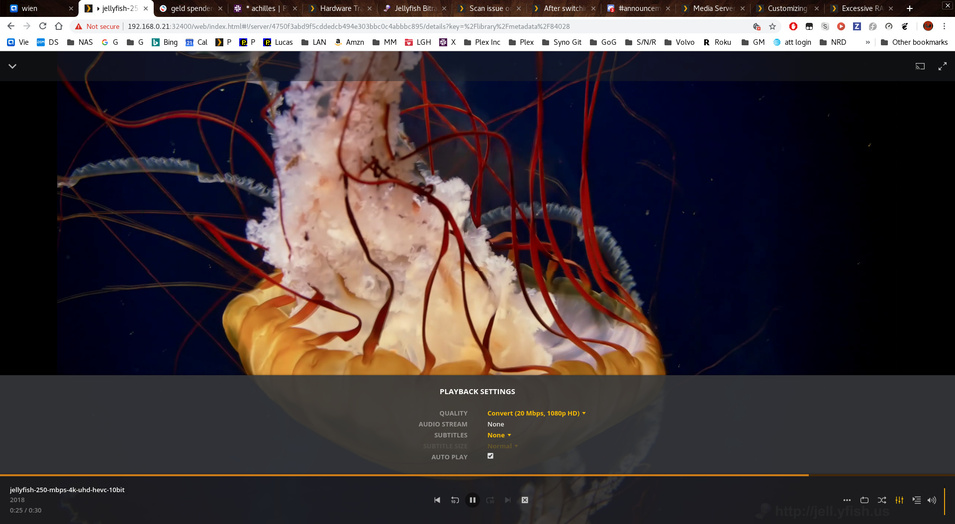Switch to the achilles browser tab

[x=265, y=9]
